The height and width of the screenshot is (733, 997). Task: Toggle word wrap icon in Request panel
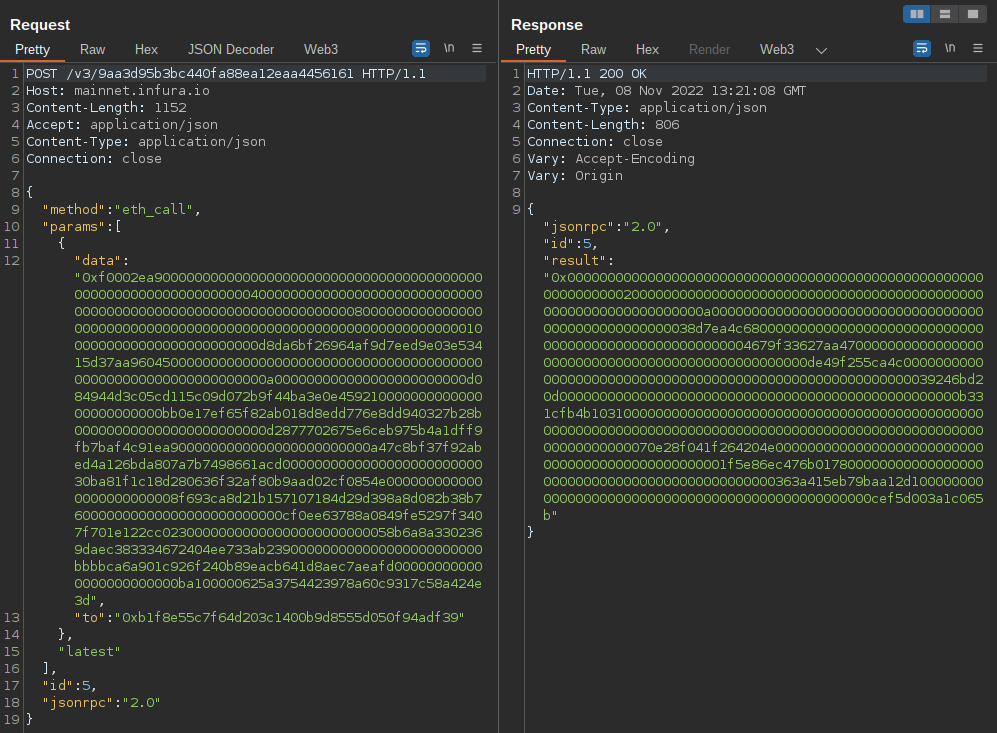pyautogui.click(x=421, y=48)
